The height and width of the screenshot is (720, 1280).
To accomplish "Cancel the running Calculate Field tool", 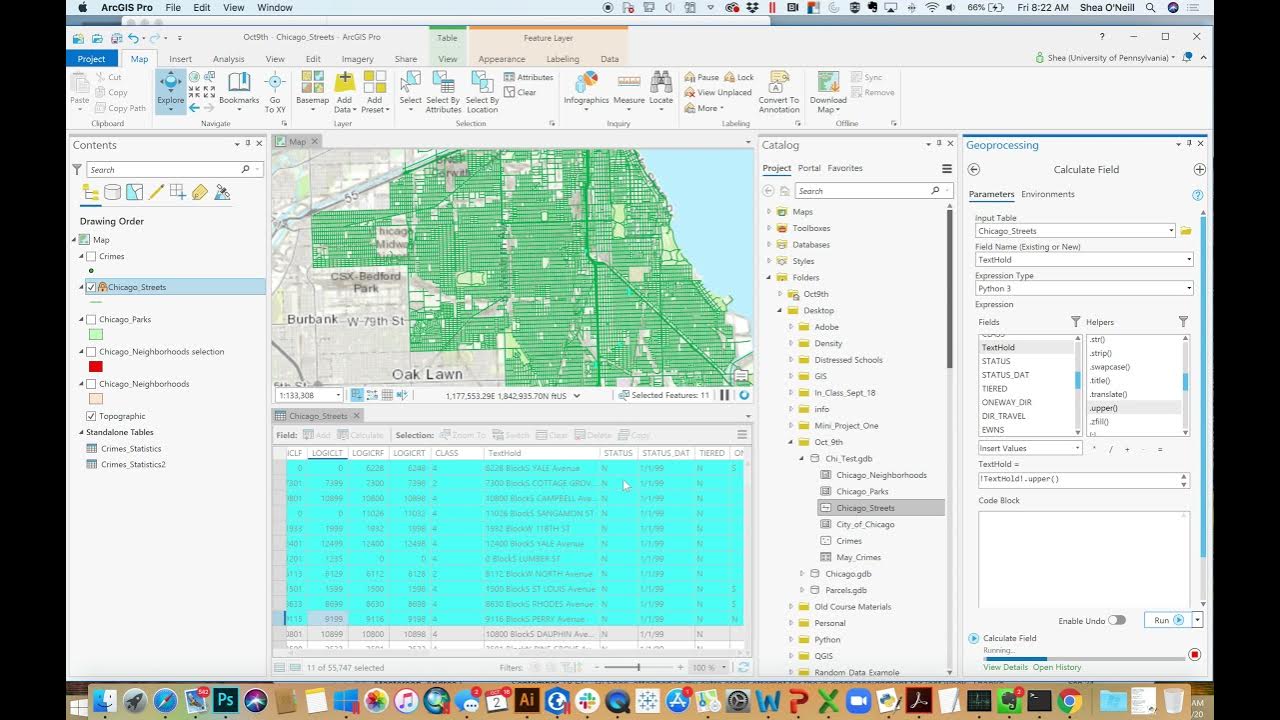I will point(1194,655).
